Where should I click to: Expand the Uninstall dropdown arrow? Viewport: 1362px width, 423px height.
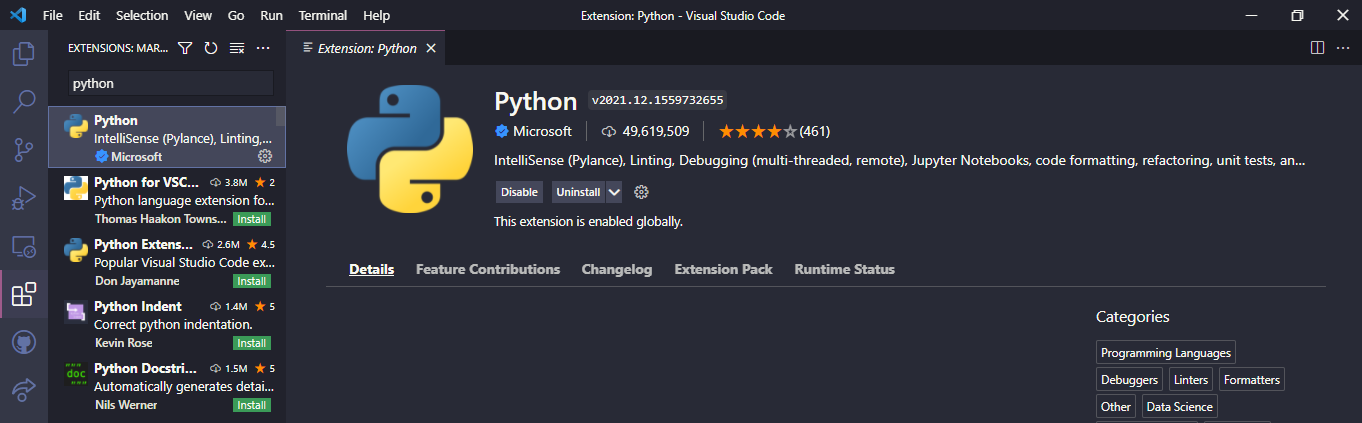tap(614, 192)
